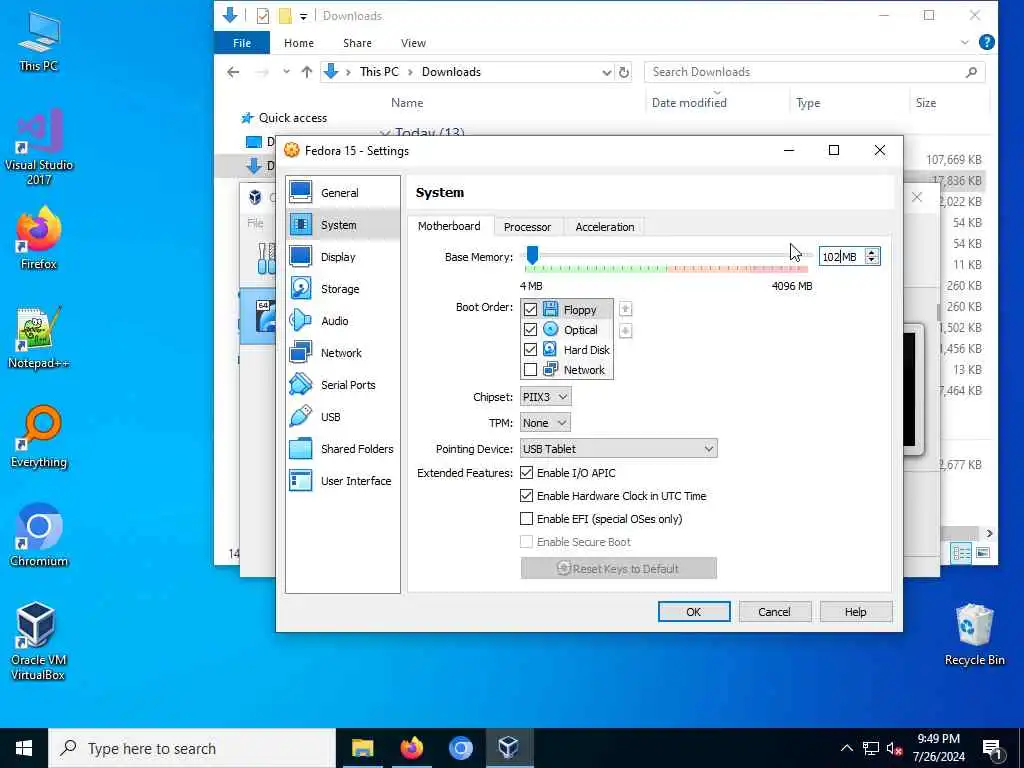Open Audio settings category
This screenshot has width=1024, height=768.
343,321
